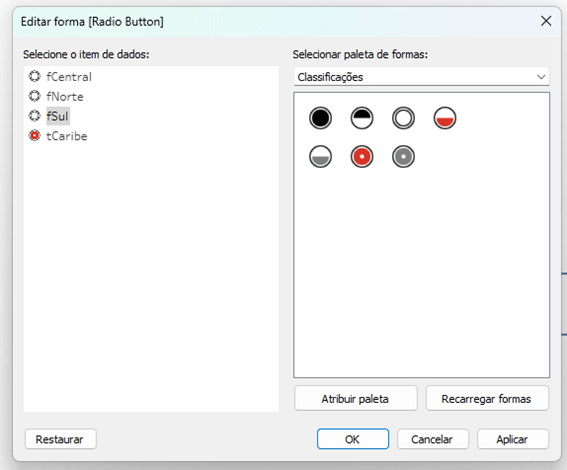Confirm the dialog with OK
The height and width of the screenshot is (470, 567).
(x=353, y=439)
